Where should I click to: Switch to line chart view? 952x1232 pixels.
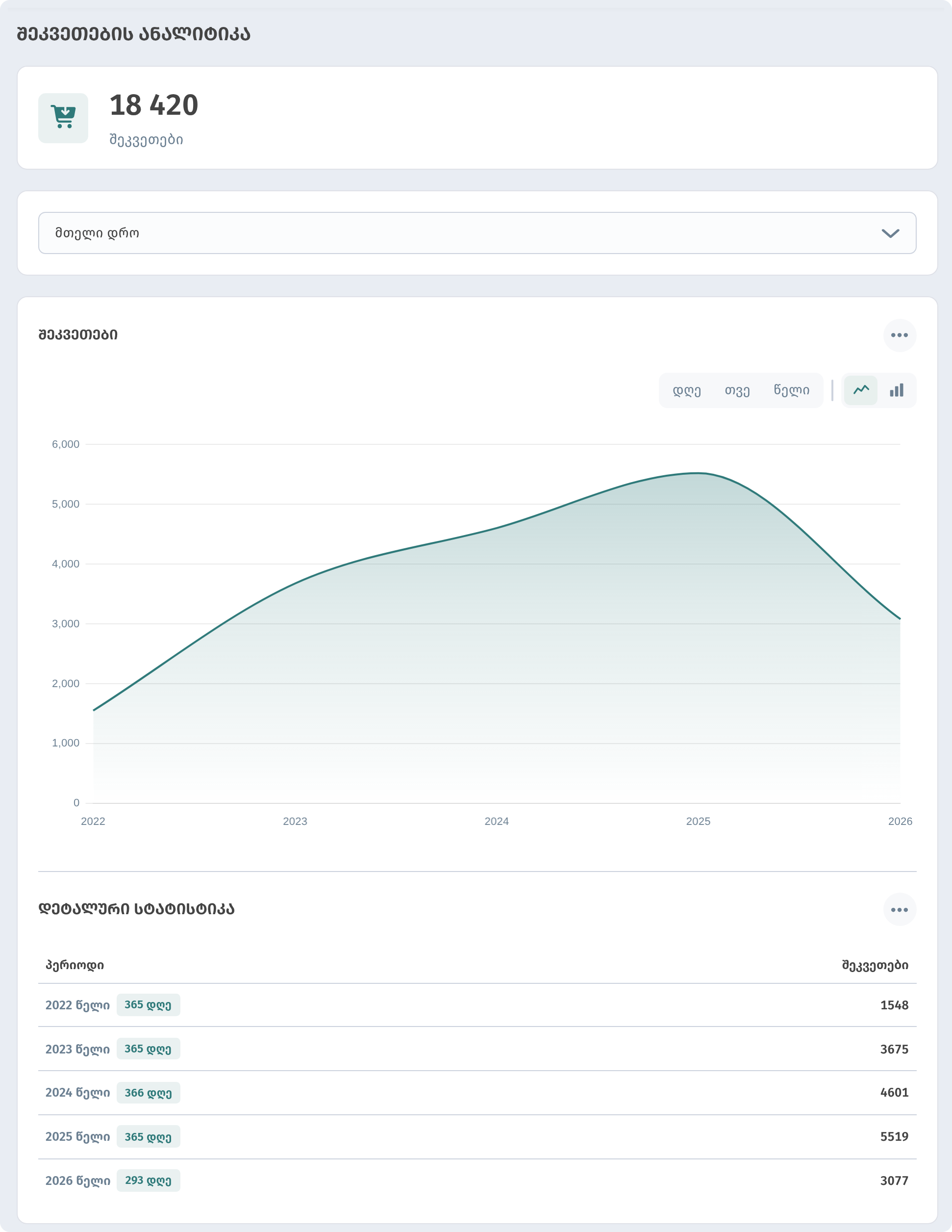861,390
